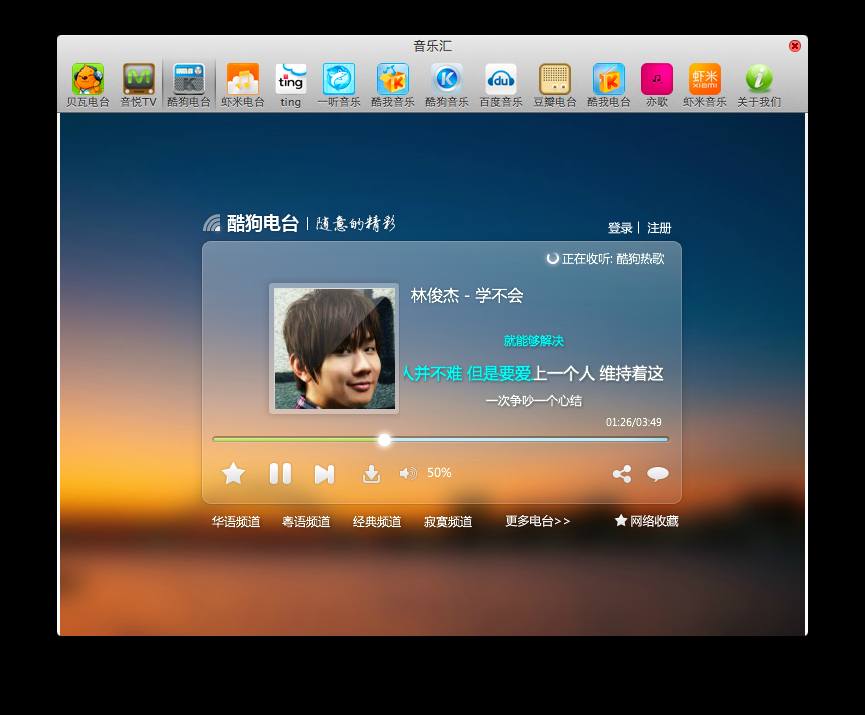Click the progress bar slider knob
Image resolution: width=865 pixels, height=715 pixels.
point(385,440)
